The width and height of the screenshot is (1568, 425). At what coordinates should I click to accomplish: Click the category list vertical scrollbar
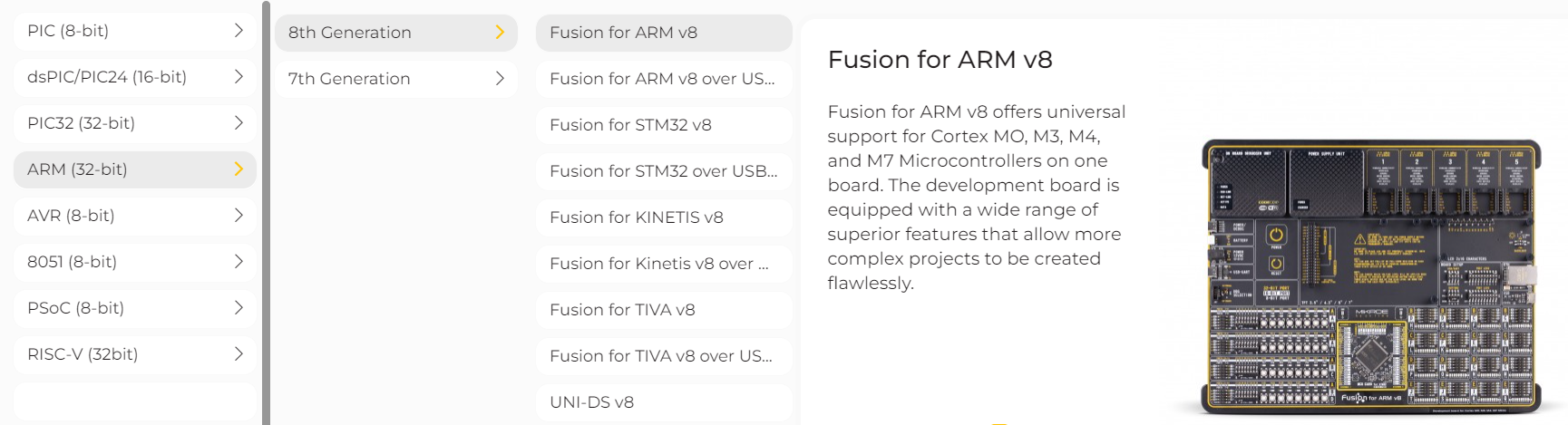coord(266,213)
